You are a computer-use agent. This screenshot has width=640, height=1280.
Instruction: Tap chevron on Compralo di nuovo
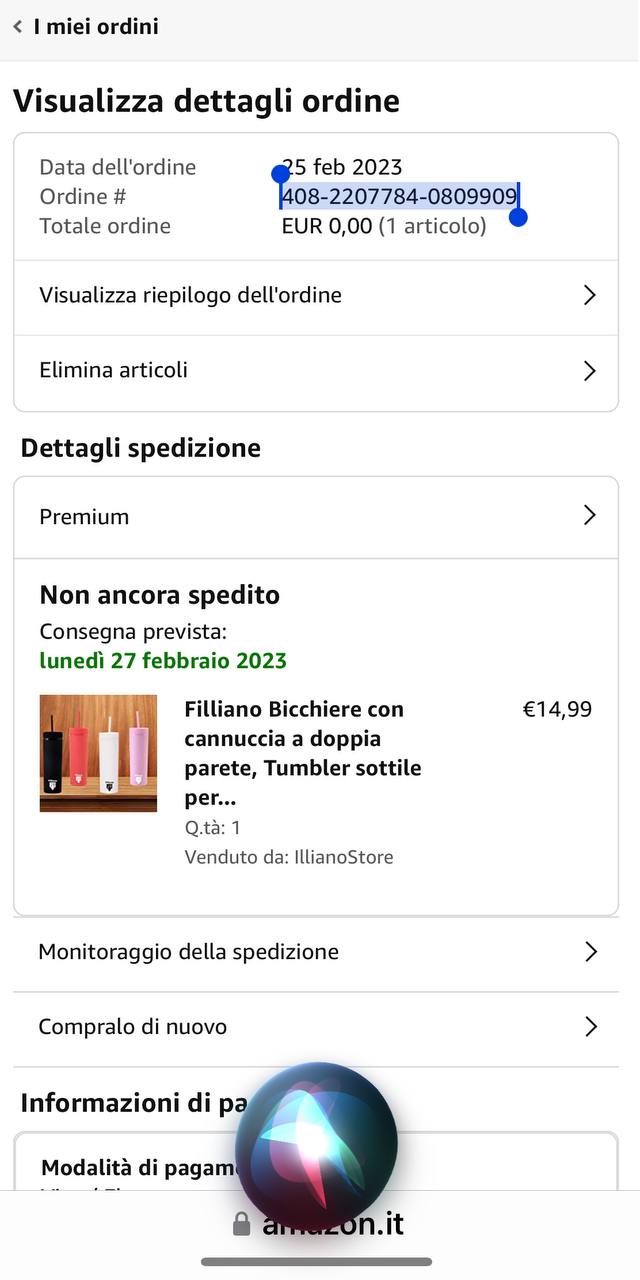click(590, 1027)
